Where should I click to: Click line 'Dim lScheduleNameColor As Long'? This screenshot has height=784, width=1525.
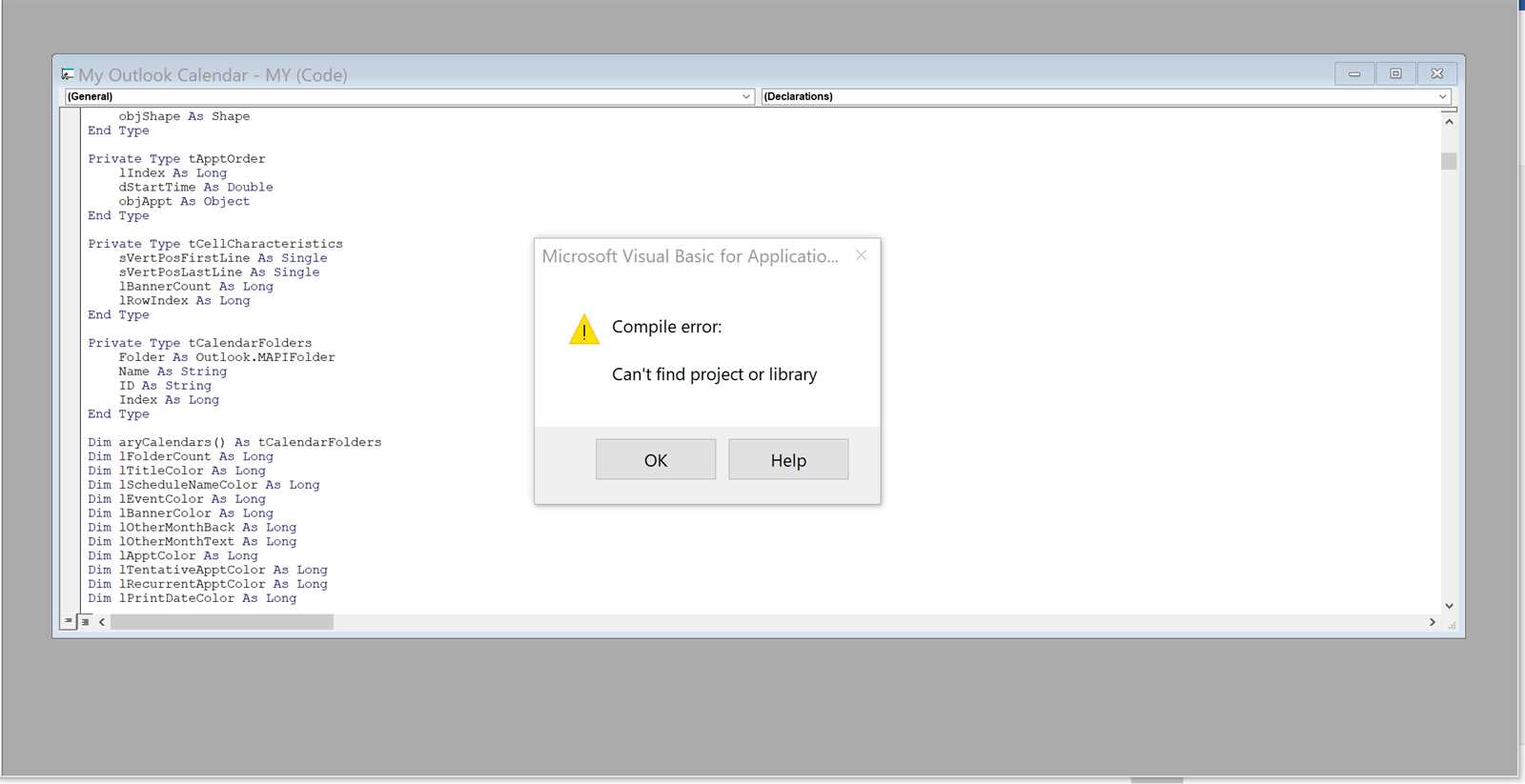click(x=204, y=485)
